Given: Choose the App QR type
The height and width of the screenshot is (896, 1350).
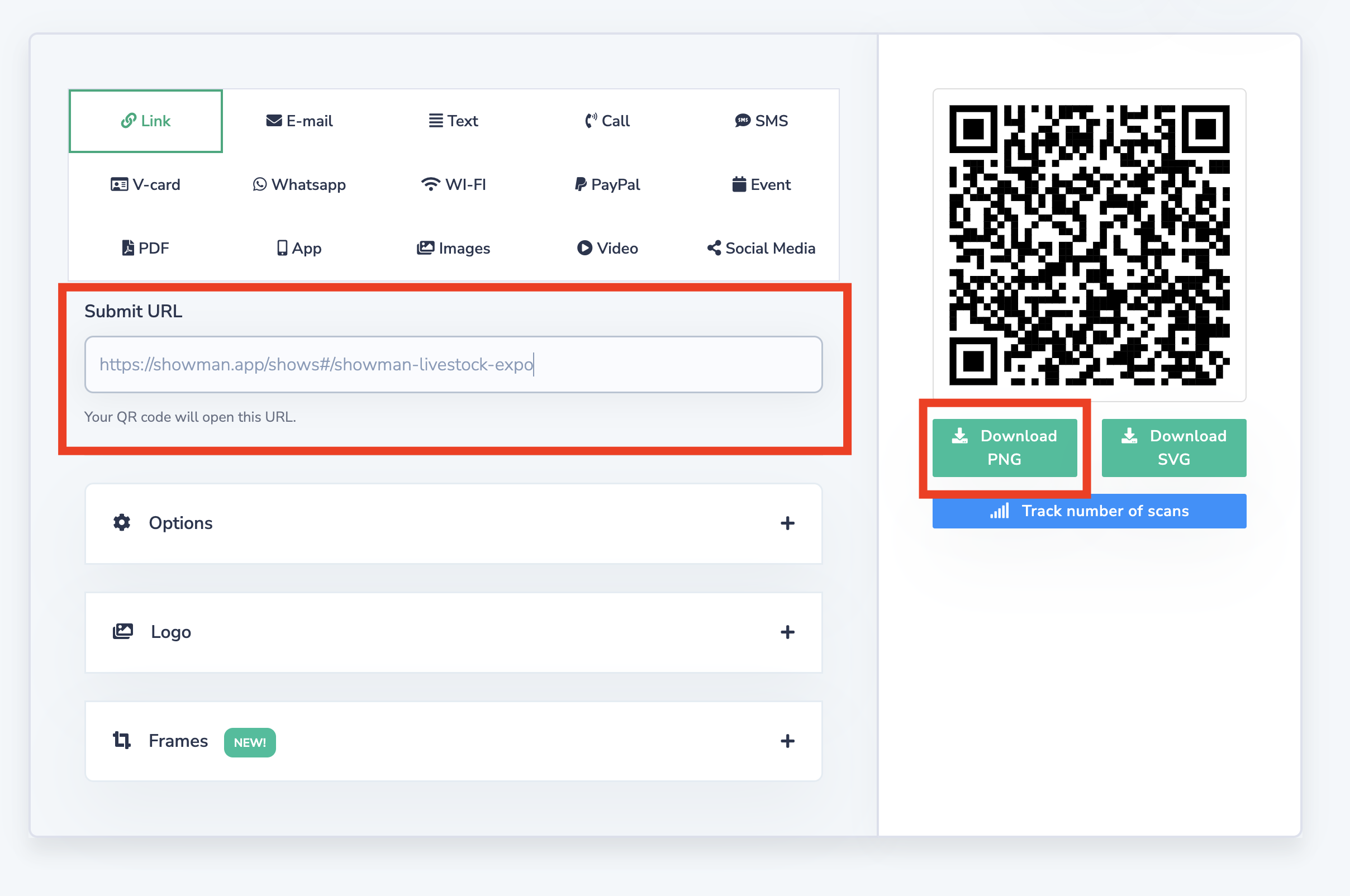Looking at the screenshot, I should pos(299,248).
